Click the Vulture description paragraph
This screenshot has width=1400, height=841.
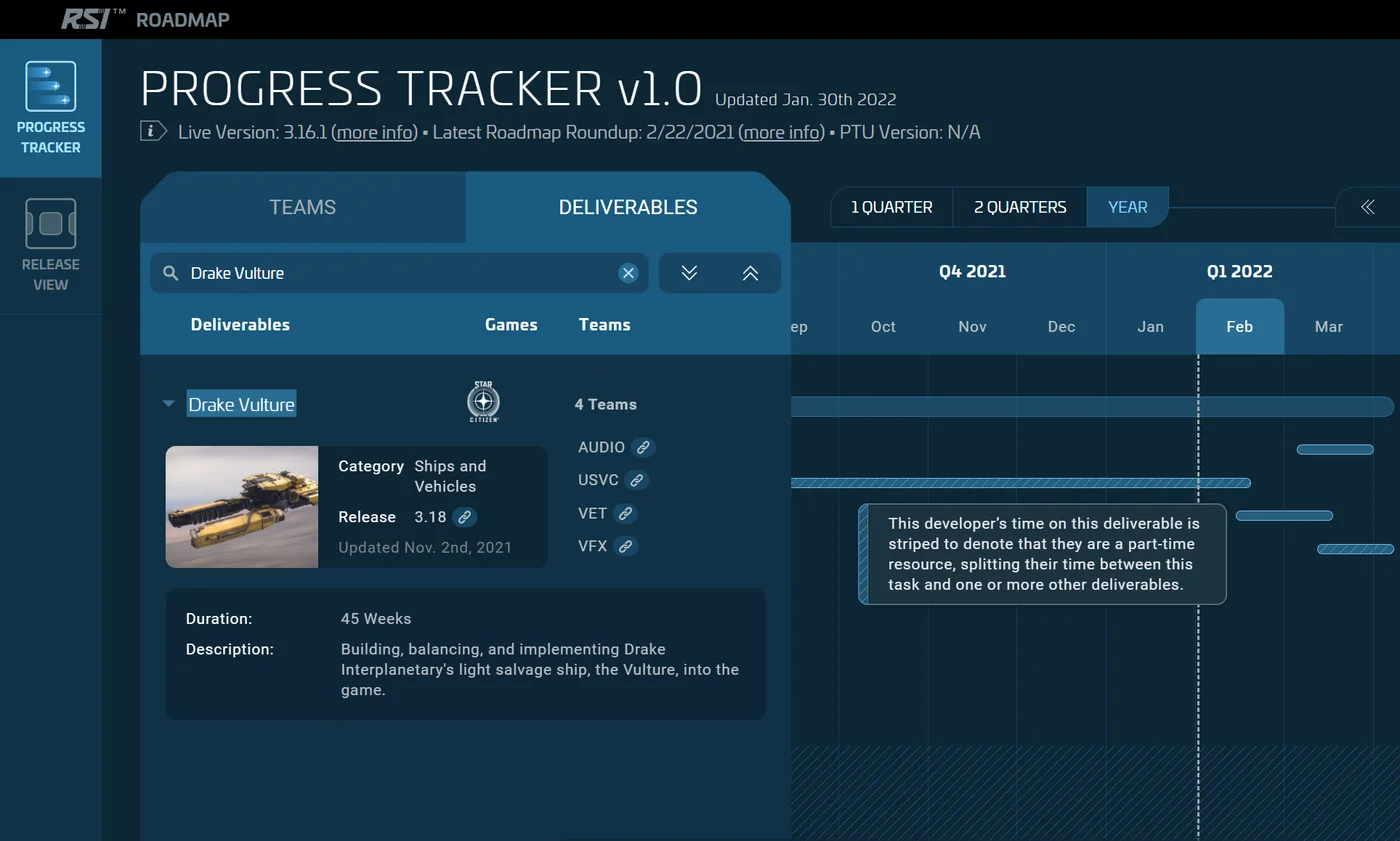[x=540, y=669]
